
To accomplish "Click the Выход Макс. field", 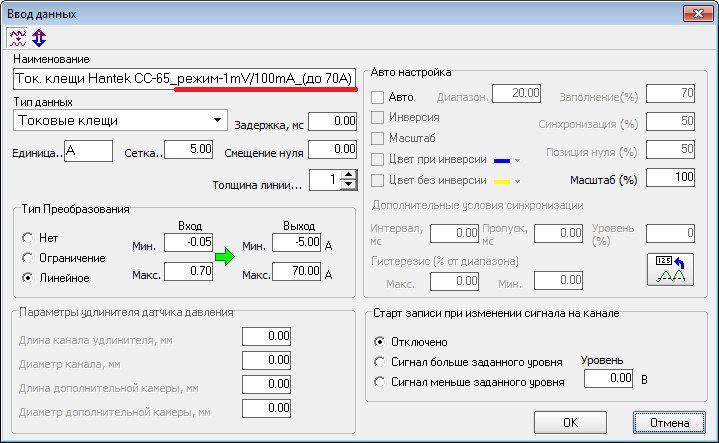I will (x=296, y=271).
